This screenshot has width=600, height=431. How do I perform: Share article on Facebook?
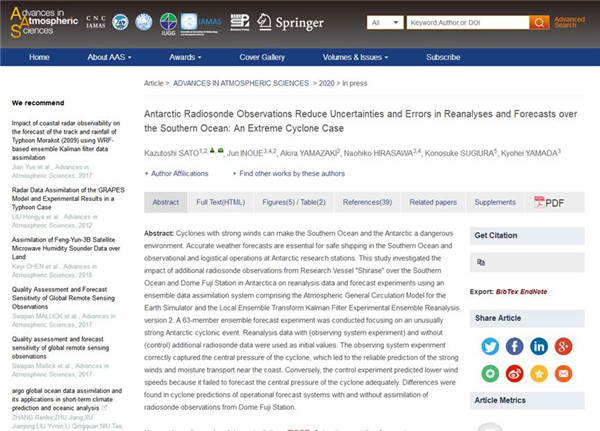(515, 346)
